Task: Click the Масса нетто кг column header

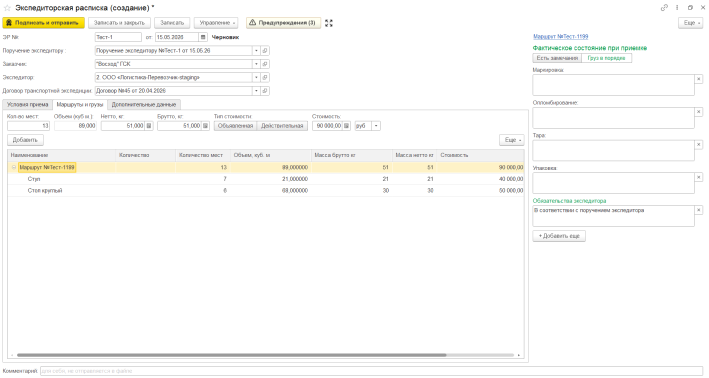Action: click(414, 155)
